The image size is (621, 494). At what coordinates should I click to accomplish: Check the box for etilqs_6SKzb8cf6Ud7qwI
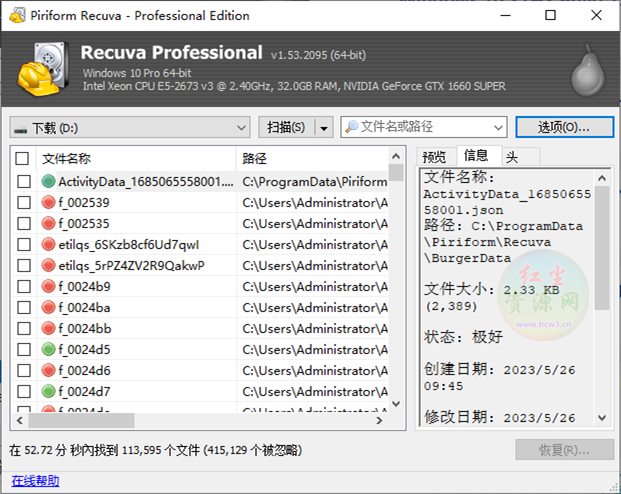24,244
